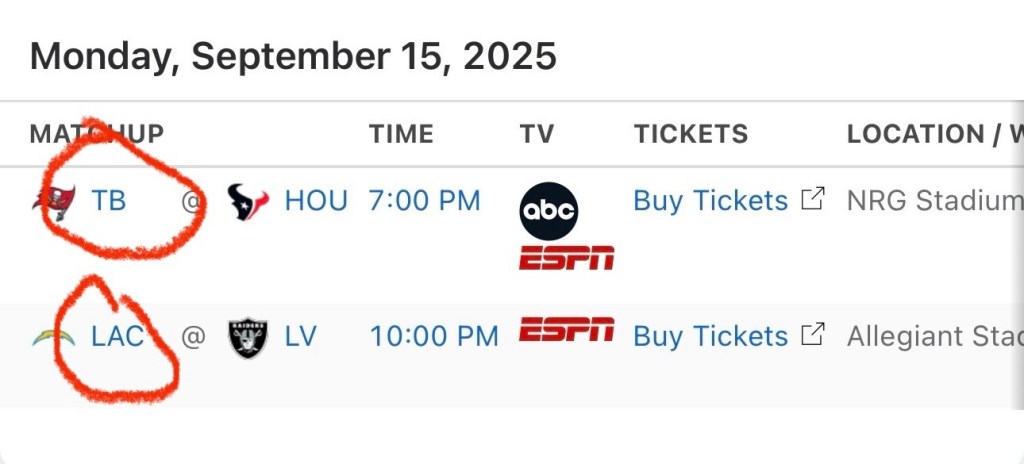Click the Houston Texans logo
Image resolution: width=1024 pixels, height=464 pixels.
coord(248,201)
